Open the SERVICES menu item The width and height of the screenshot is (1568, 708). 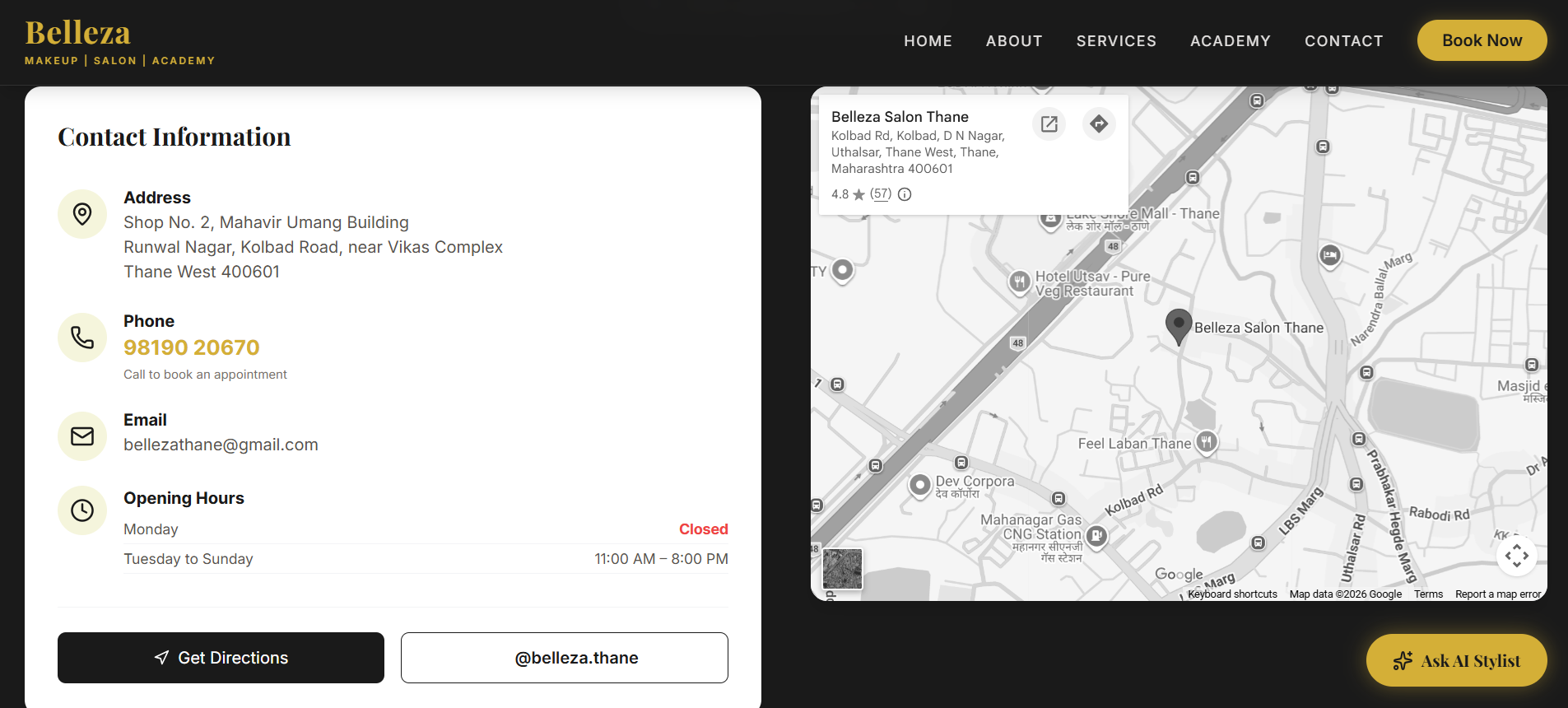(x=1116, y=41)
